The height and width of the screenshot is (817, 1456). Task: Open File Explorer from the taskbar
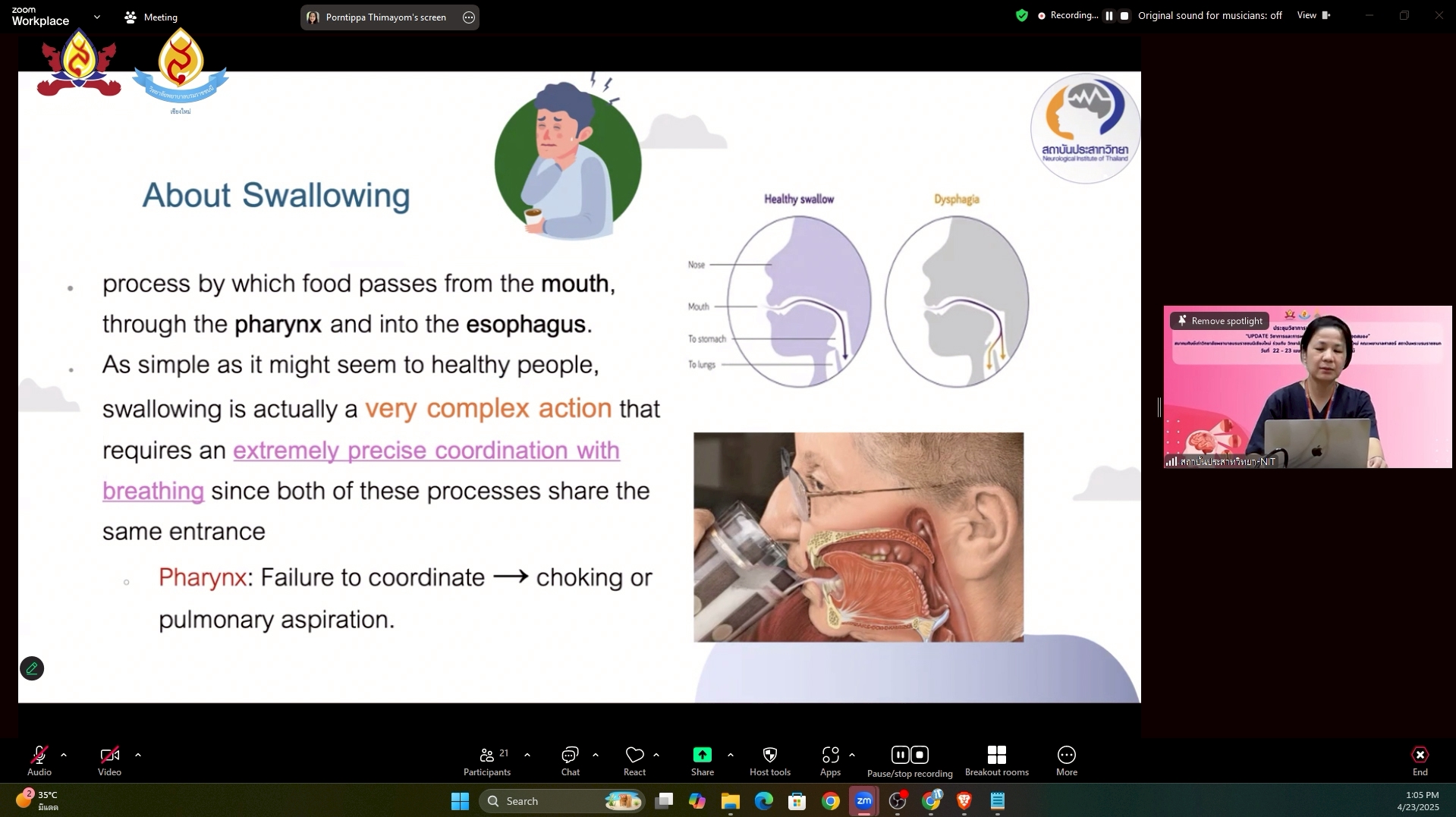click(x=731, y=801)
